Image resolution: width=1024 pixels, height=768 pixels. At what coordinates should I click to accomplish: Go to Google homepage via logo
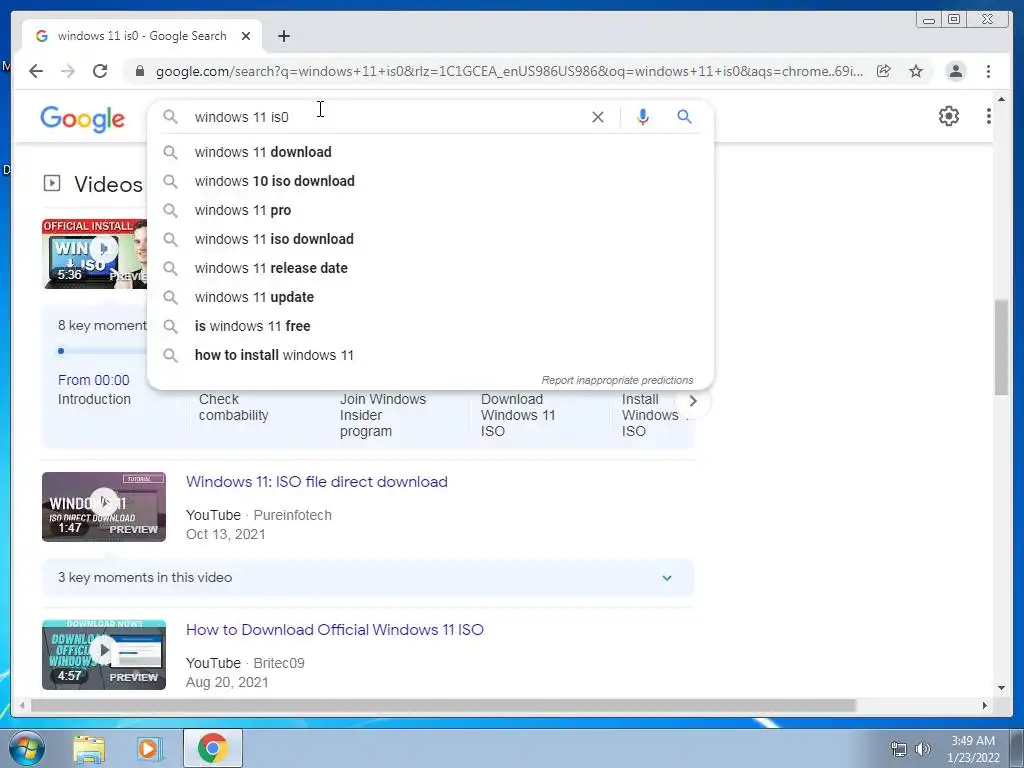82,119
